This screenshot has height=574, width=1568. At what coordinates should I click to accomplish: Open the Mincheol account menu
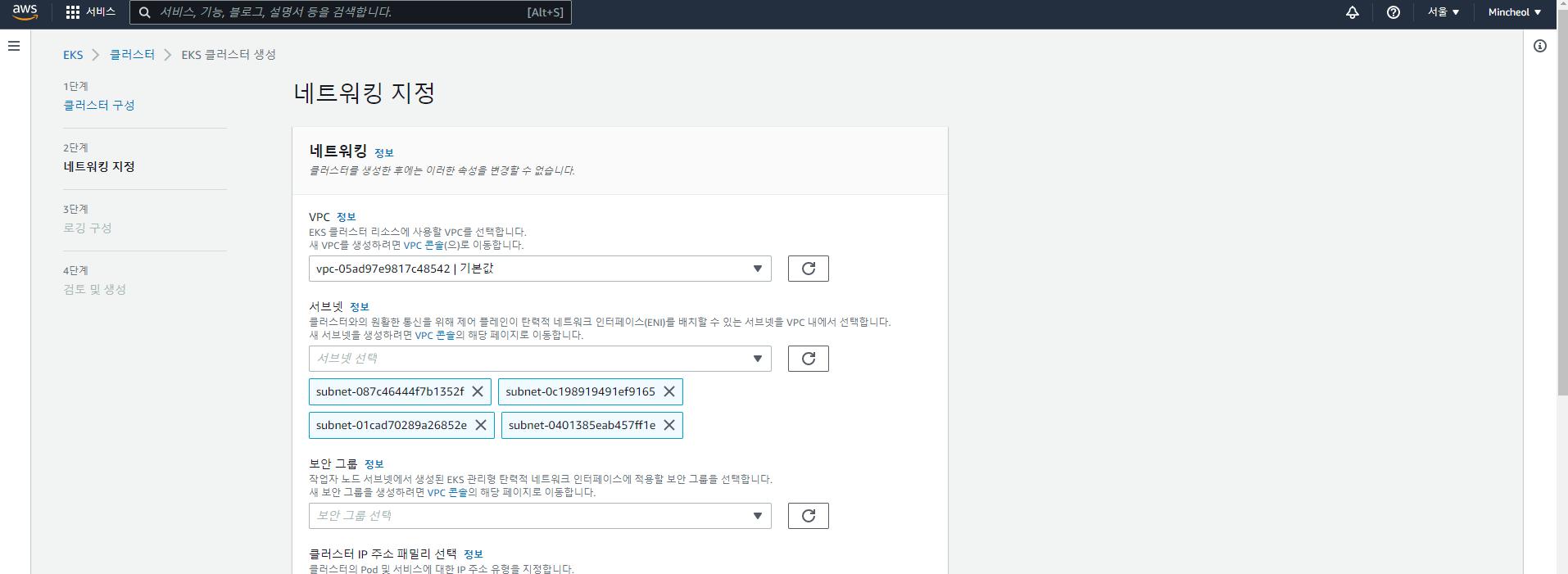(1515, 12)
